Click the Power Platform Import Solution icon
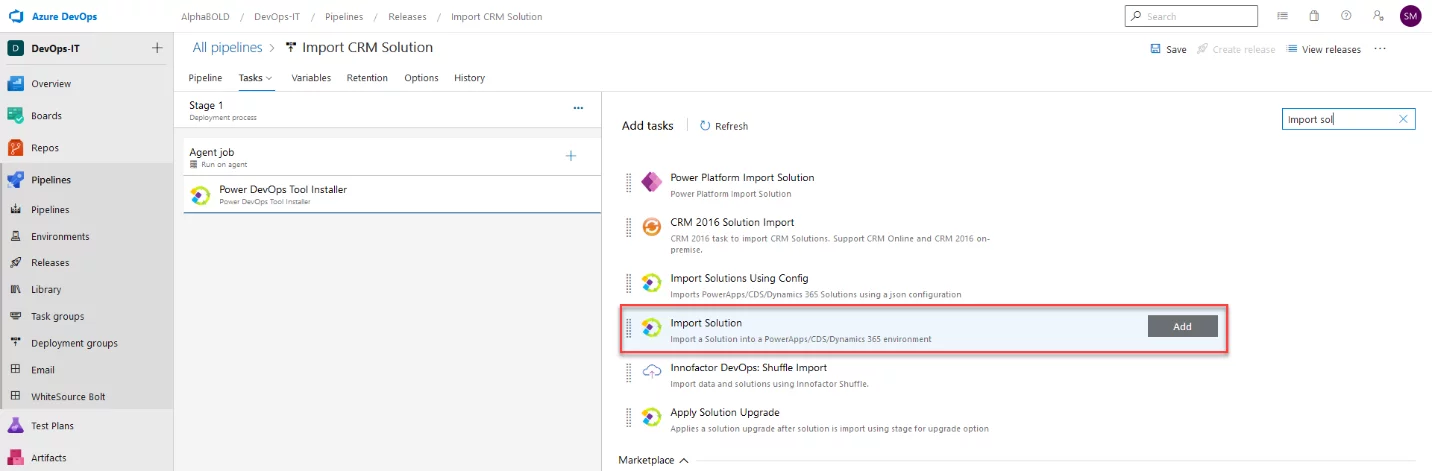The height and width of the screenshot is (471, 1432). tap(652, 182)
